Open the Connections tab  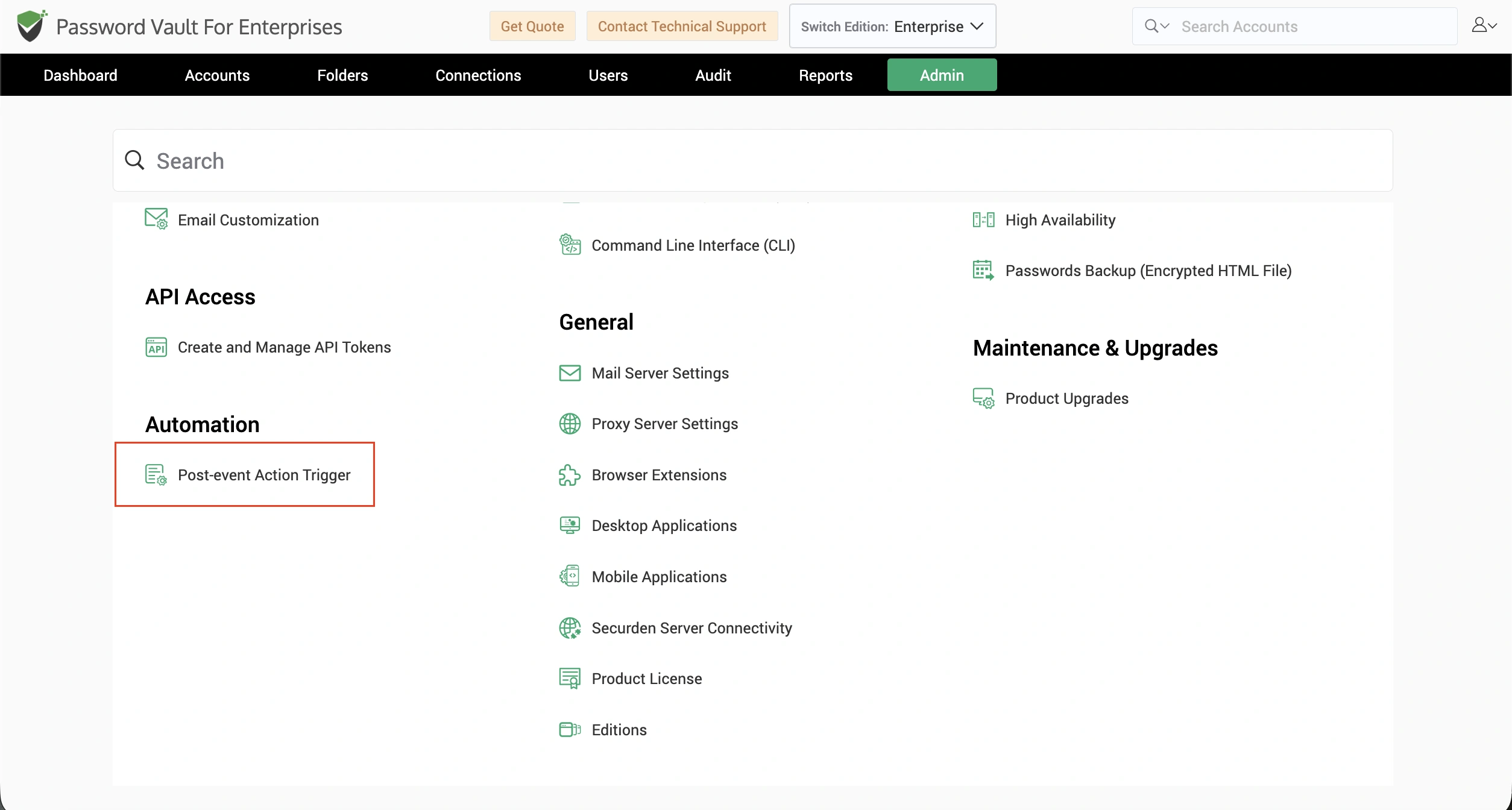point(478,75)
